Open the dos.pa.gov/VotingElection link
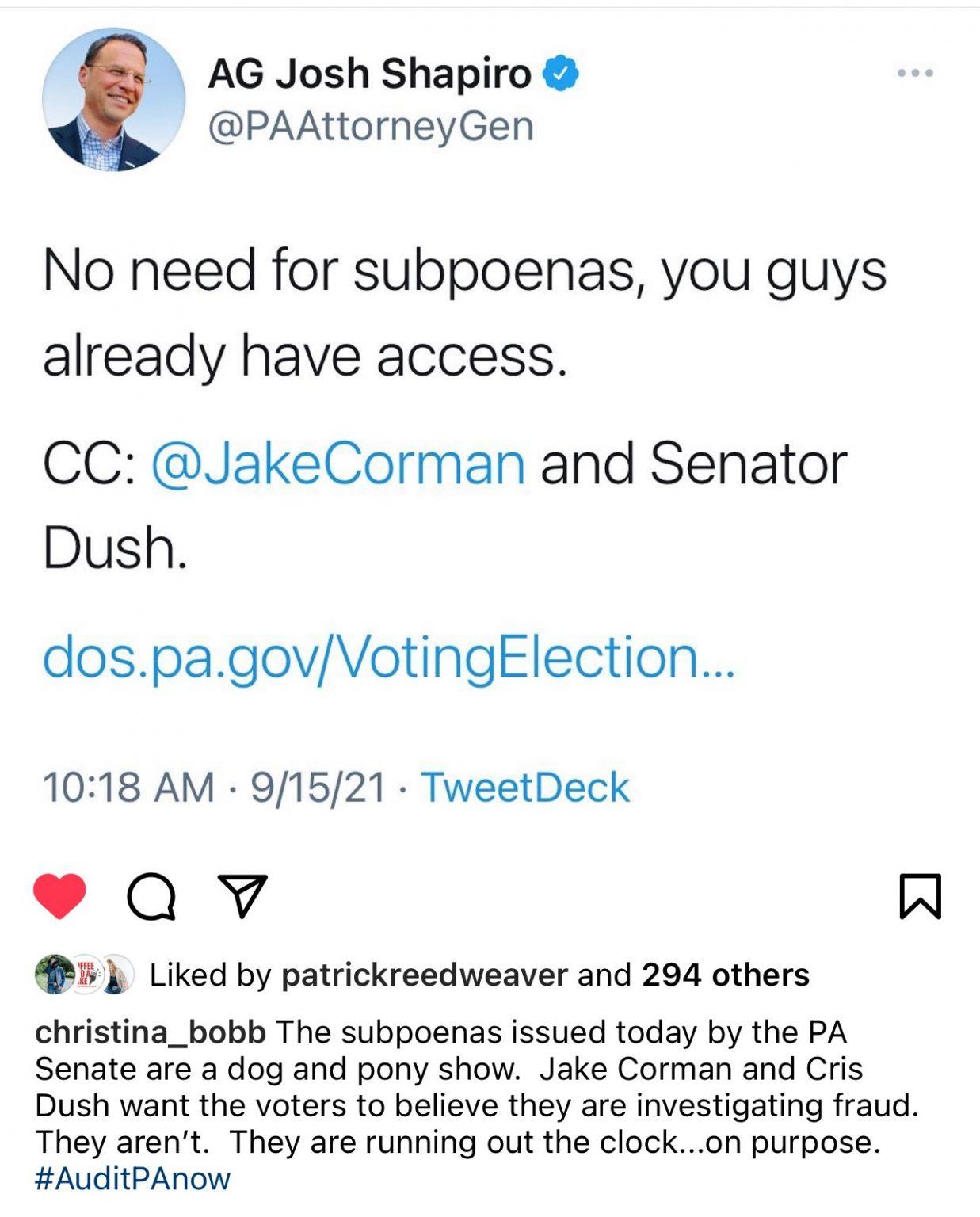Image resolution: width=980 pixels, height=1217 pixels. [388, 658]
